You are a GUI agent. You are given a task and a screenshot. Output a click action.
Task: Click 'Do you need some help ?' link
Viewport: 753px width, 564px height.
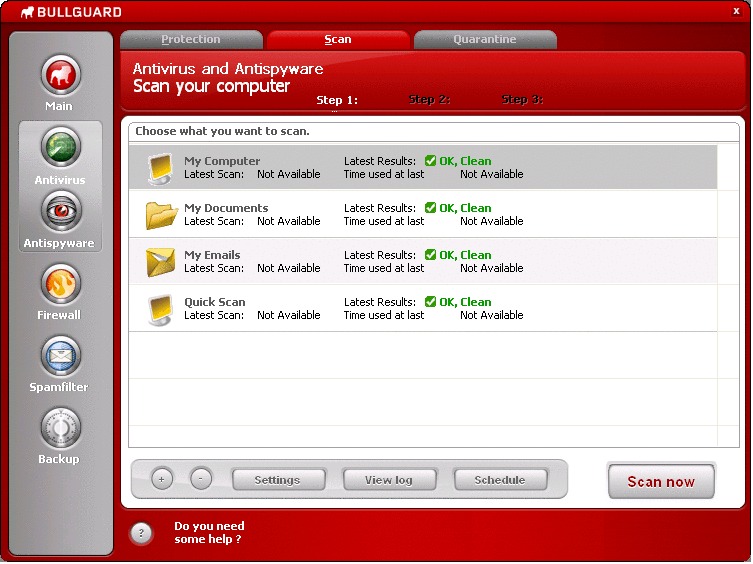click(x=209, y=532)
